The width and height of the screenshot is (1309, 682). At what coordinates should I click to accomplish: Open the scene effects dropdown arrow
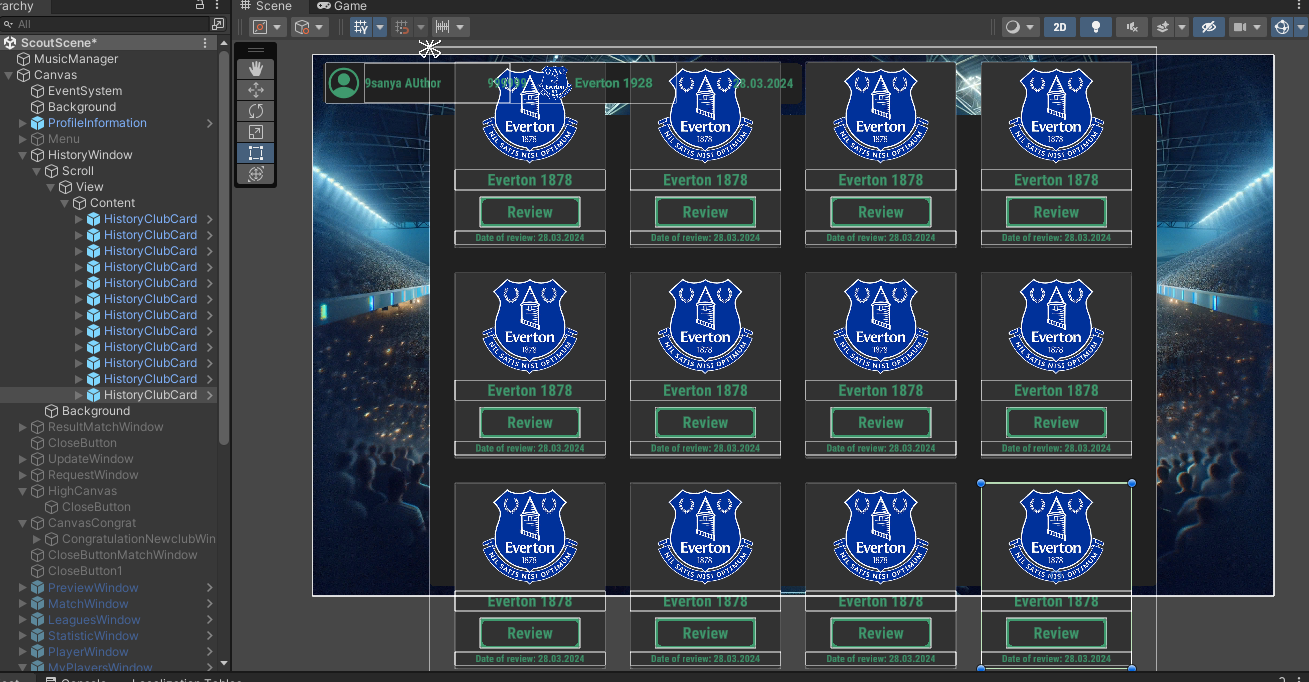coord(1182,27)
